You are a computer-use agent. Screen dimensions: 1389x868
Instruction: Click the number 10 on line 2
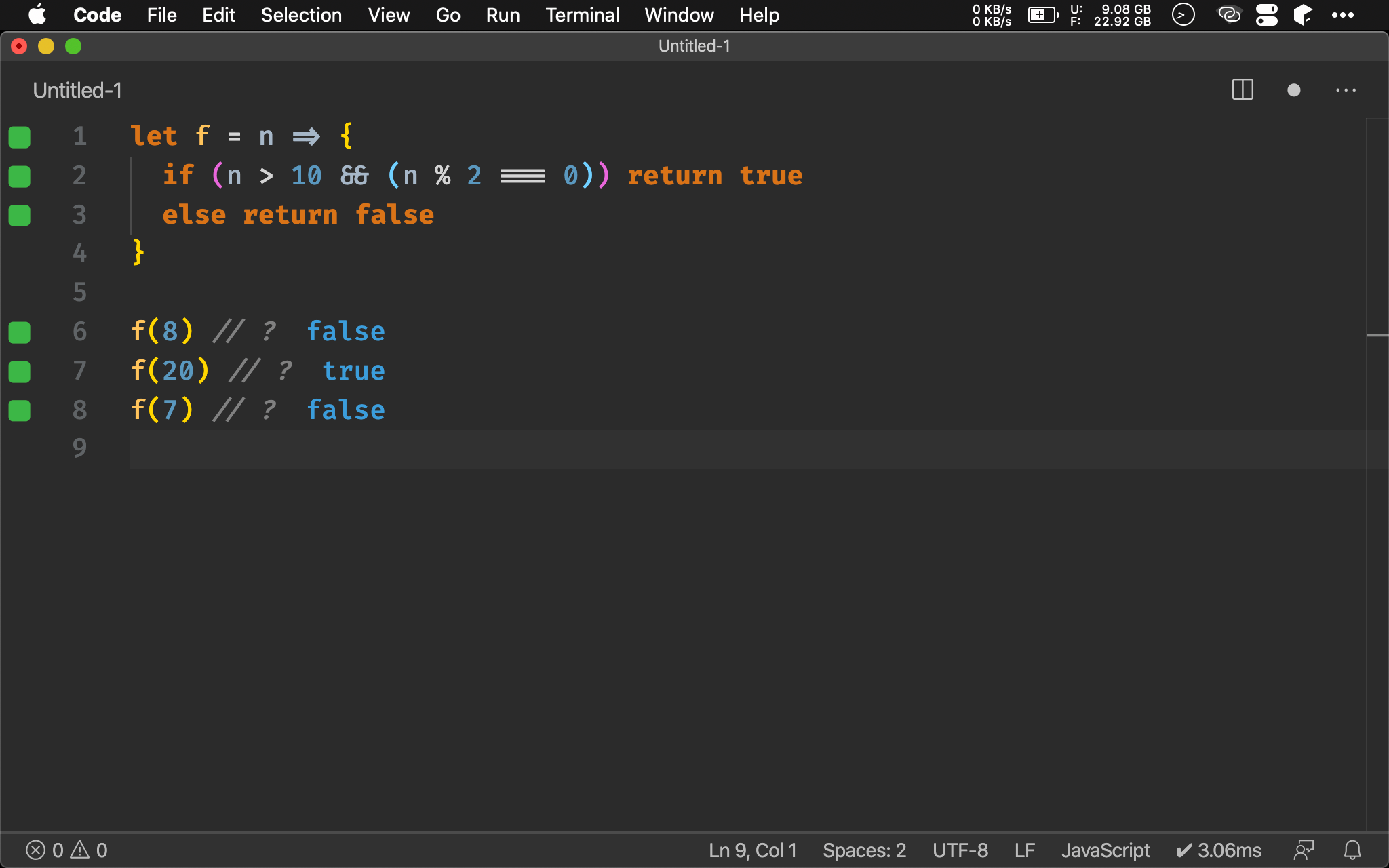[306, 176]
